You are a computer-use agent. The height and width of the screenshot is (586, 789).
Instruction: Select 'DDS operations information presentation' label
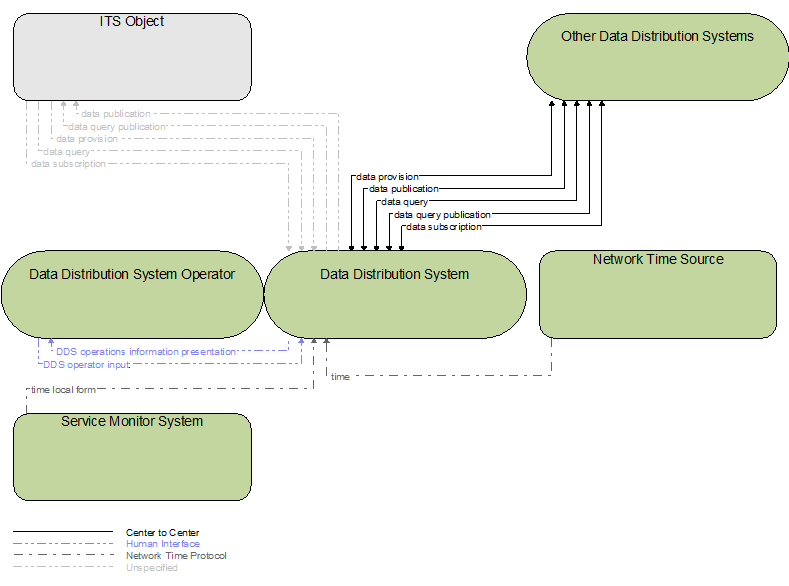(146, 352)
